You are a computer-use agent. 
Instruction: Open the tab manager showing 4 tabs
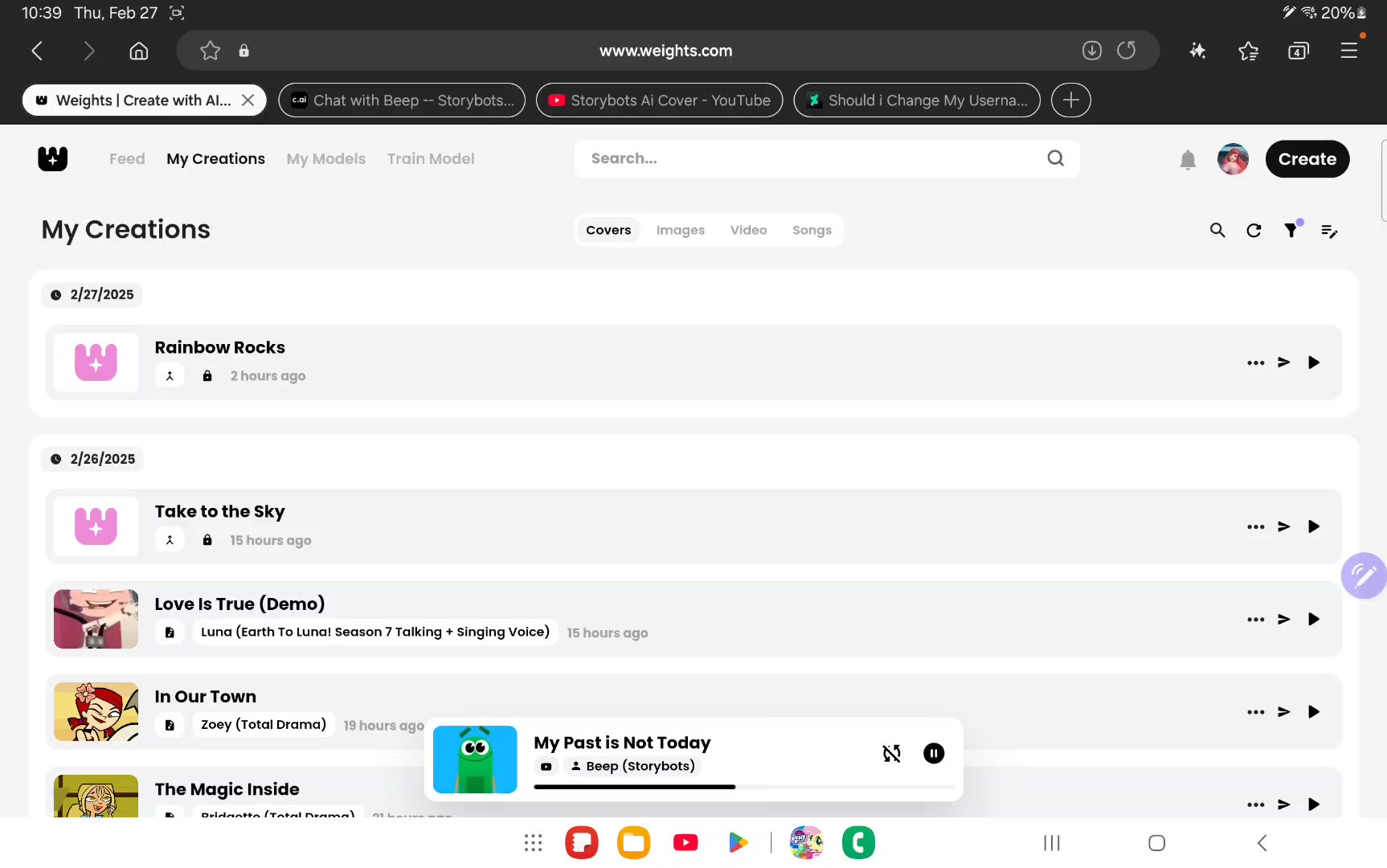coord(1298,51)
